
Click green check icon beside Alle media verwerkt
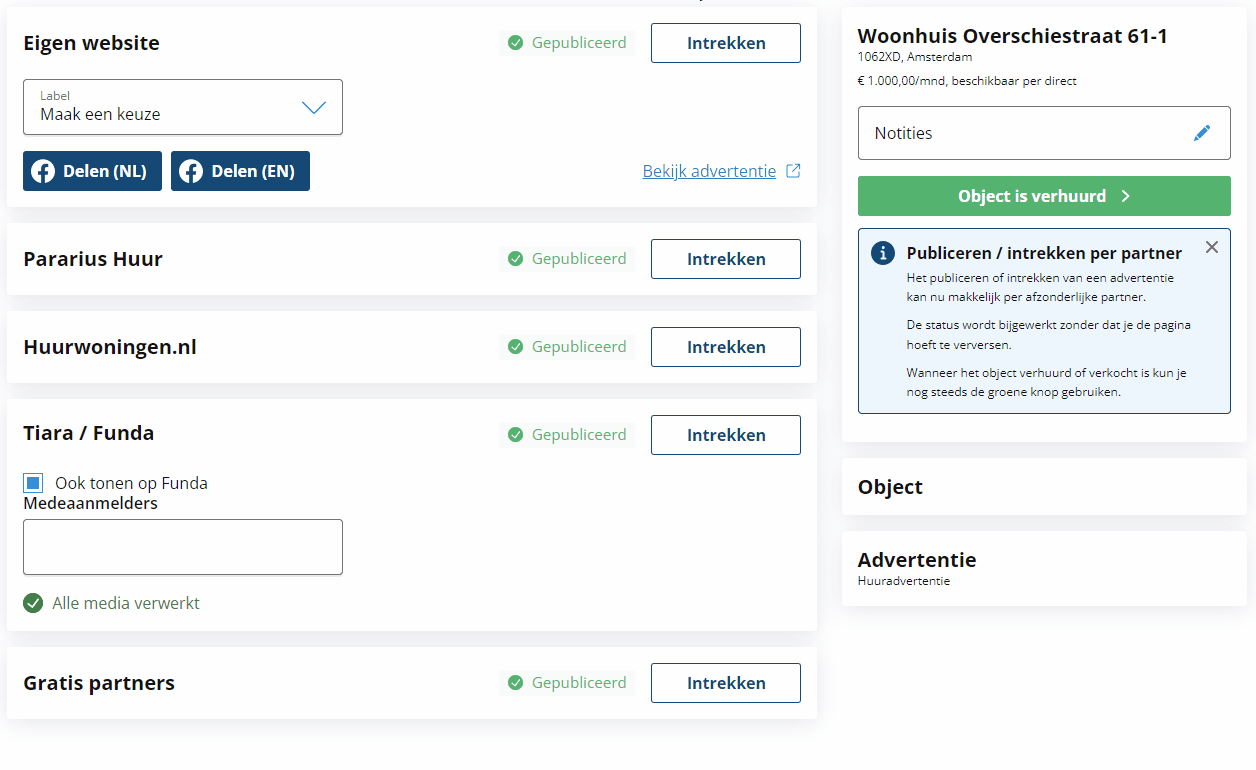coord(33,603)
